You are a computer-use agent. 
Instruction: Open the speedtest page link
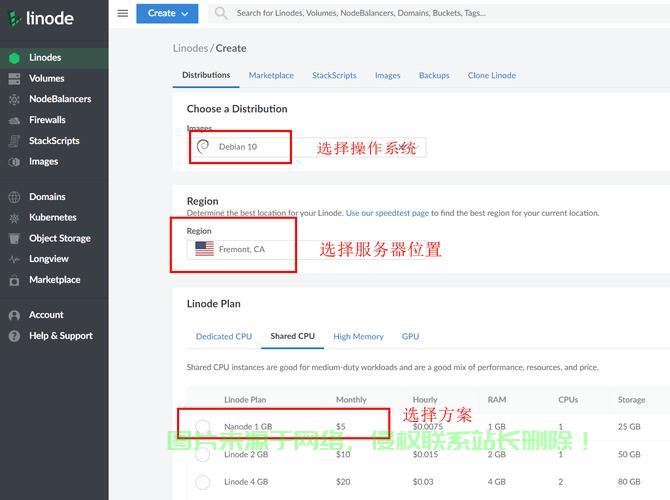coord(387,213)
